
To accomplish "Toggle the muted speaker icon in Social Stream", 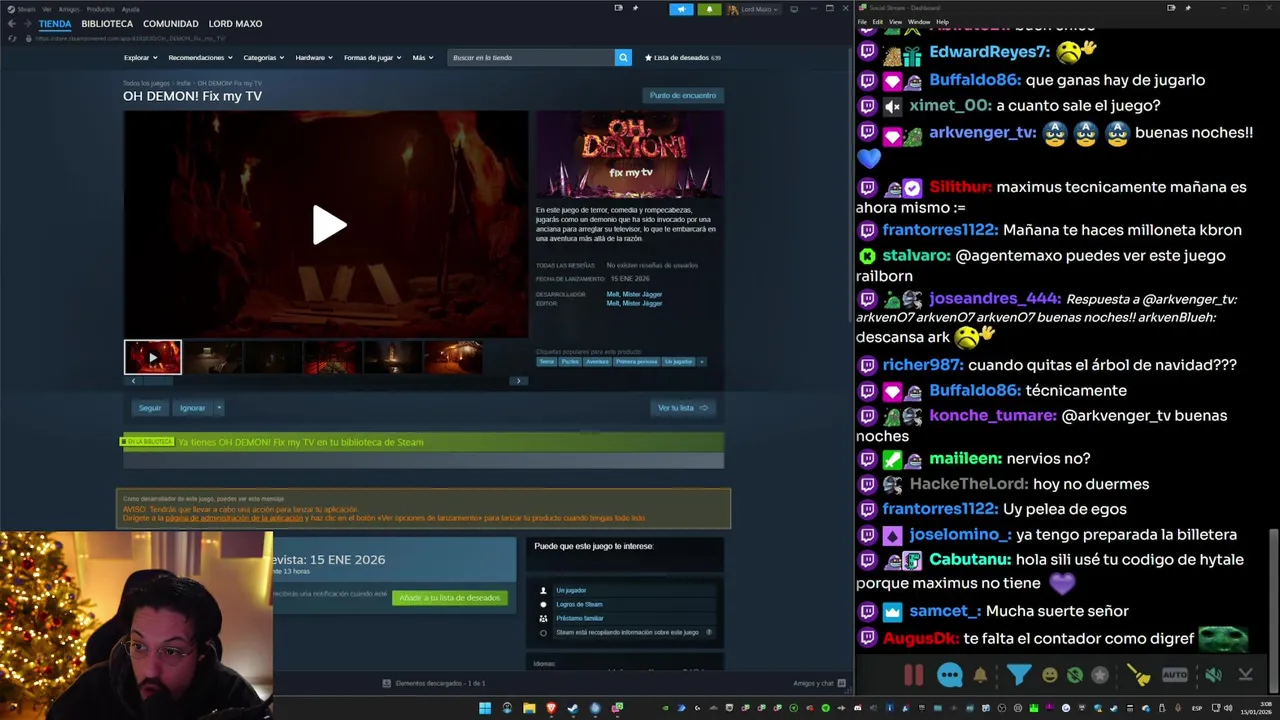I will click(1213, 675).
